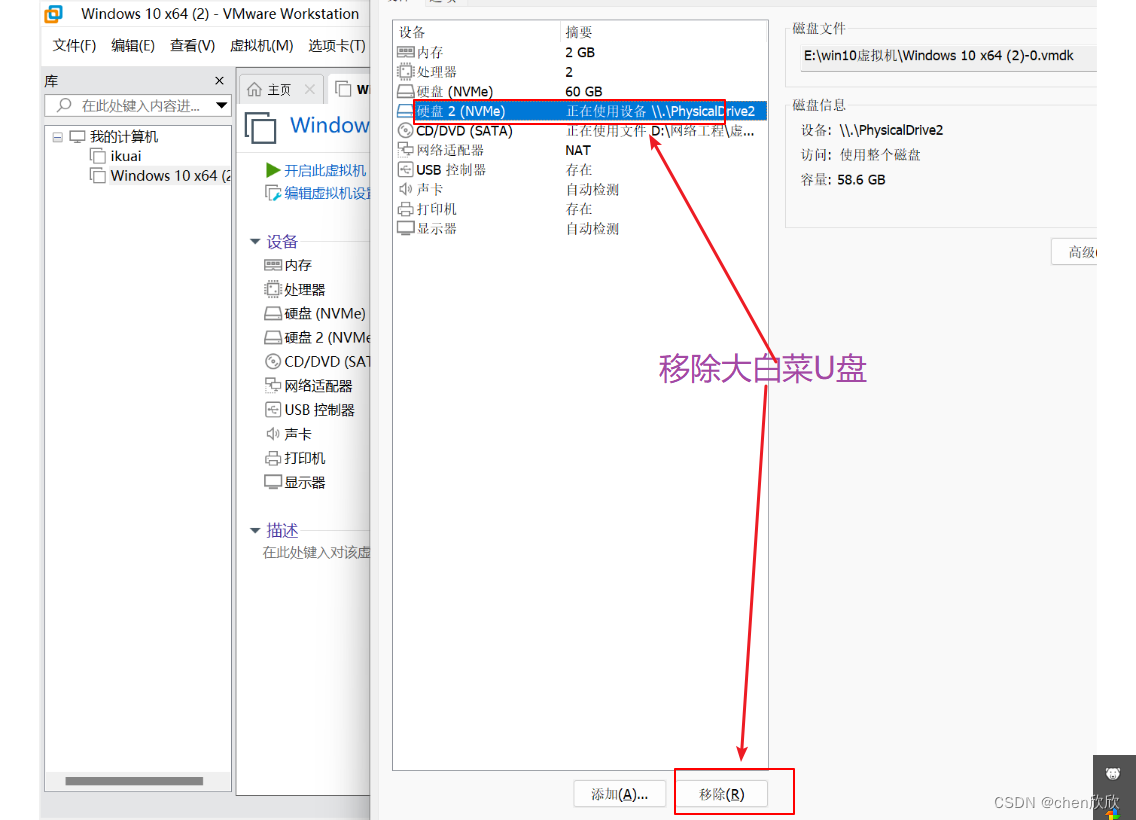Collapse the 我的计算机 tree node
1136x820 pixels.
(57, 137)
